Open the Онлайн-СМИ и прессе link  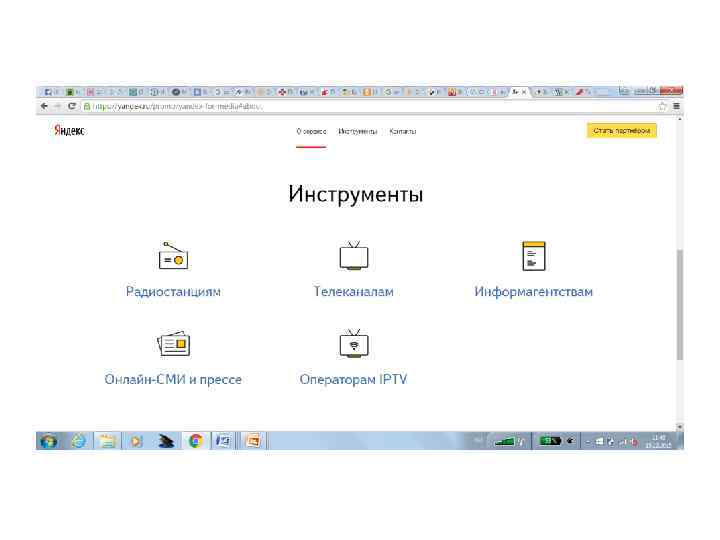[173, 379]
